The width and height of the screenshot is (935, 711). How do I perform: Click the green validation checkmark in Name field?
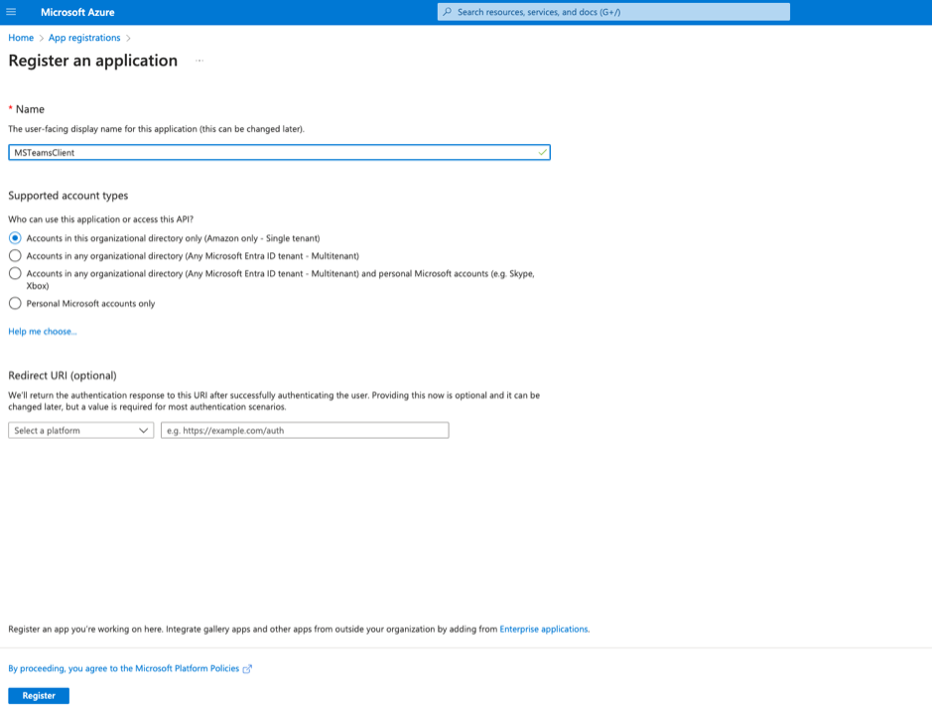pyautogui.click(x=542, y=152)
